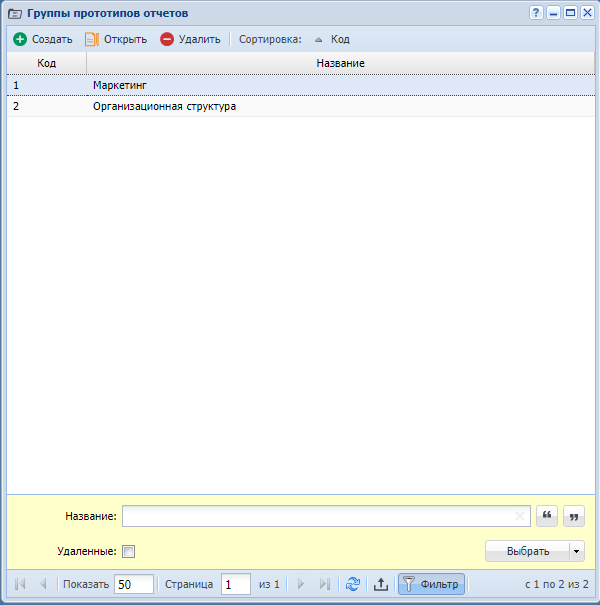Click the Название filter input field
Viewport: 600px width, 605px height.
318,516
